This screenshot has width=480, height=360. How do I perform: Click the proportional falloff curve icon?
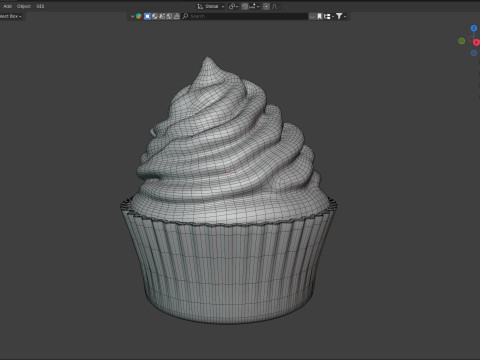click(274, 6)
